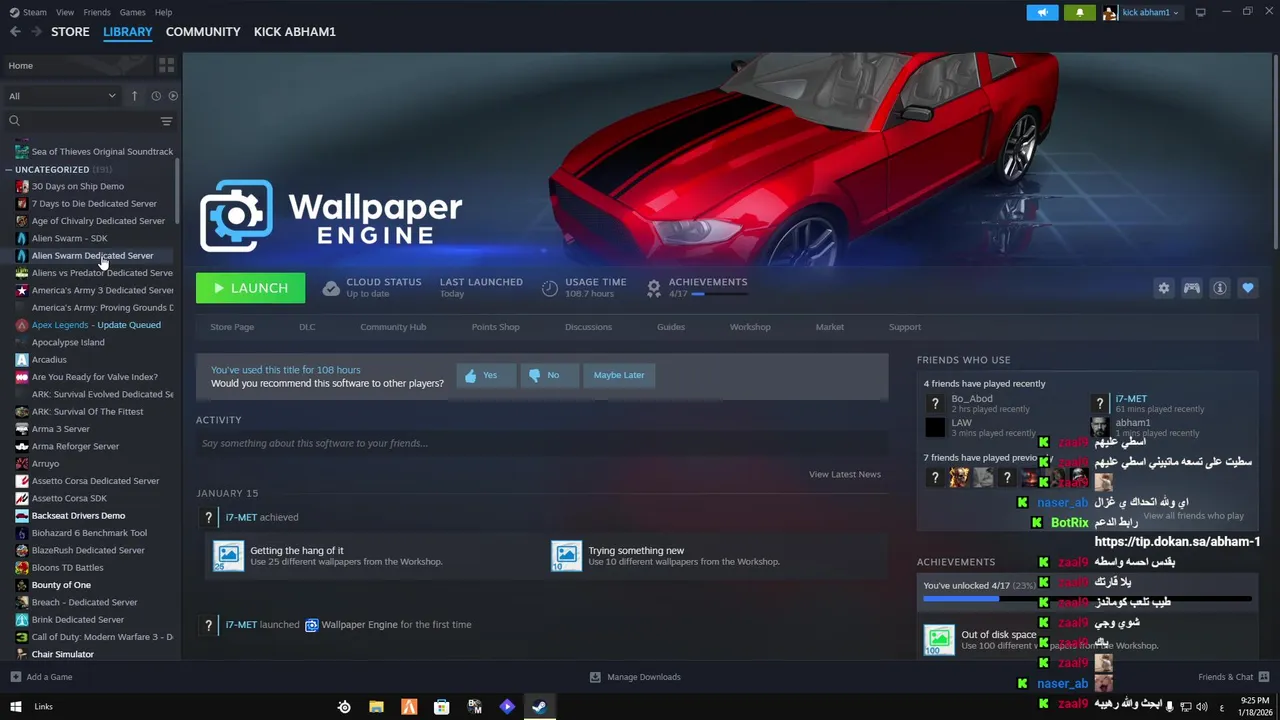Recommend with the Yes thumbs-up button

[x=487, y=375]
